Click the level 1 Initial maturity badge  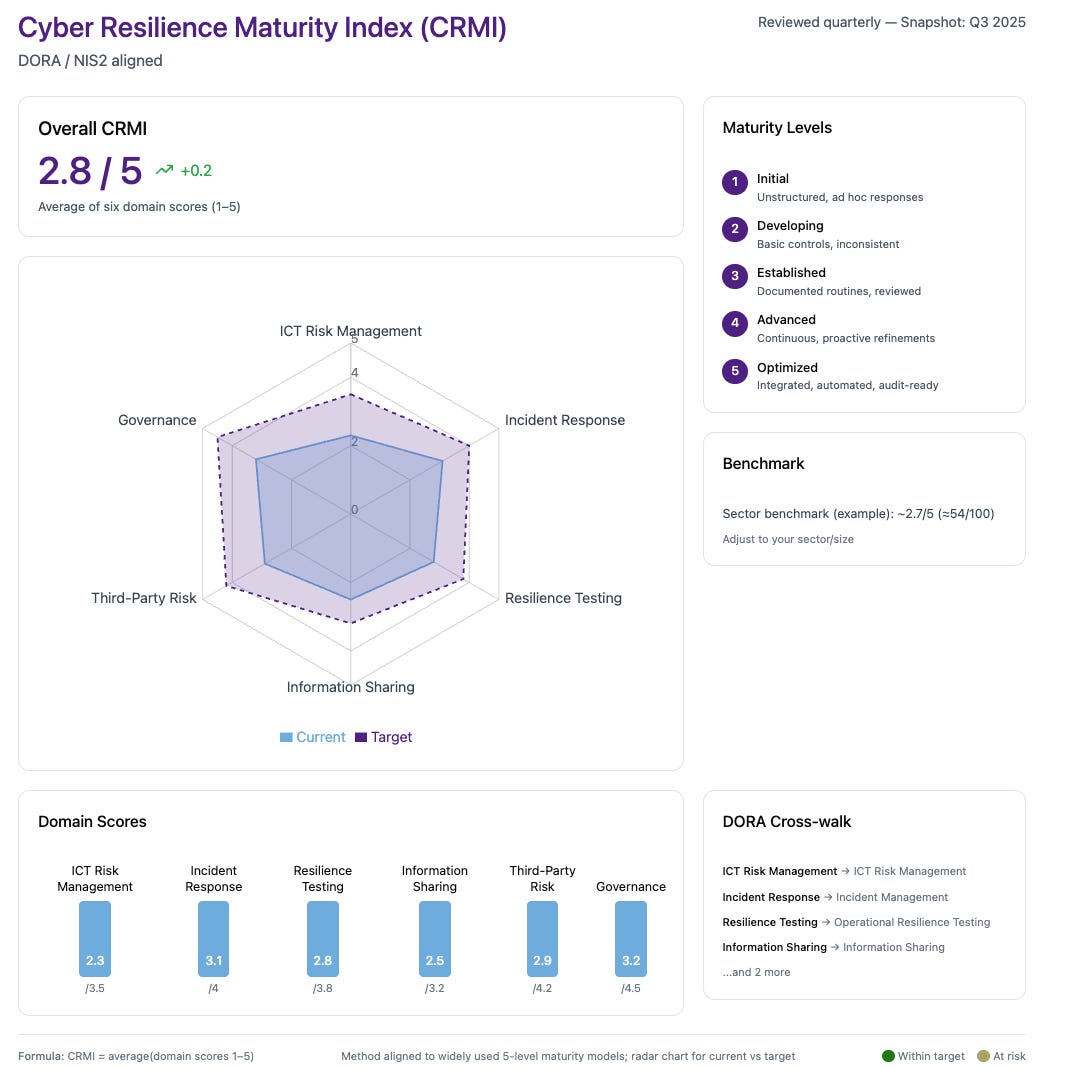coord(734,182)
